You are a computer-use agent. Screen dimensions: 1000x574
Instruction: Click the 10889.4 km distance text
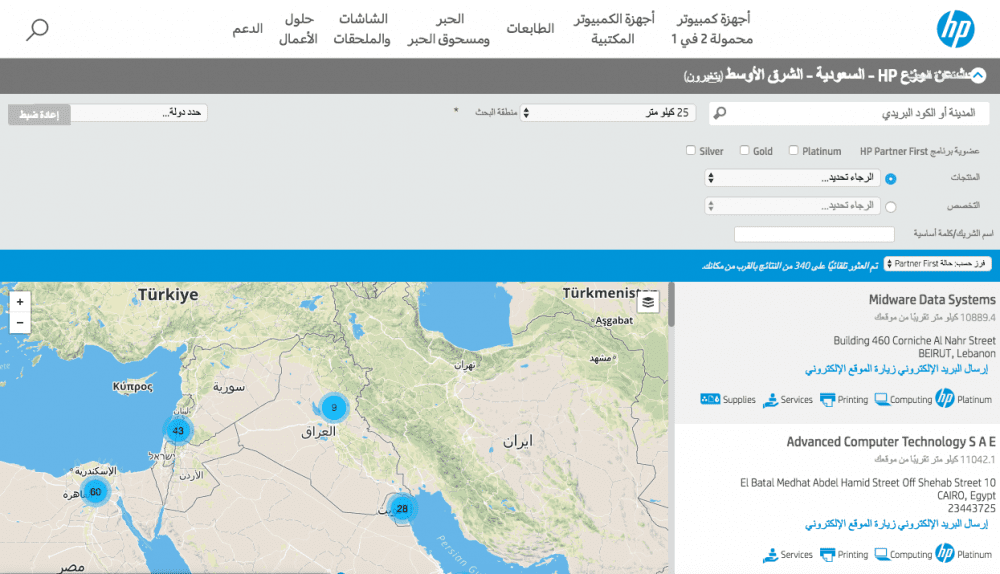(x=934, y=317)
